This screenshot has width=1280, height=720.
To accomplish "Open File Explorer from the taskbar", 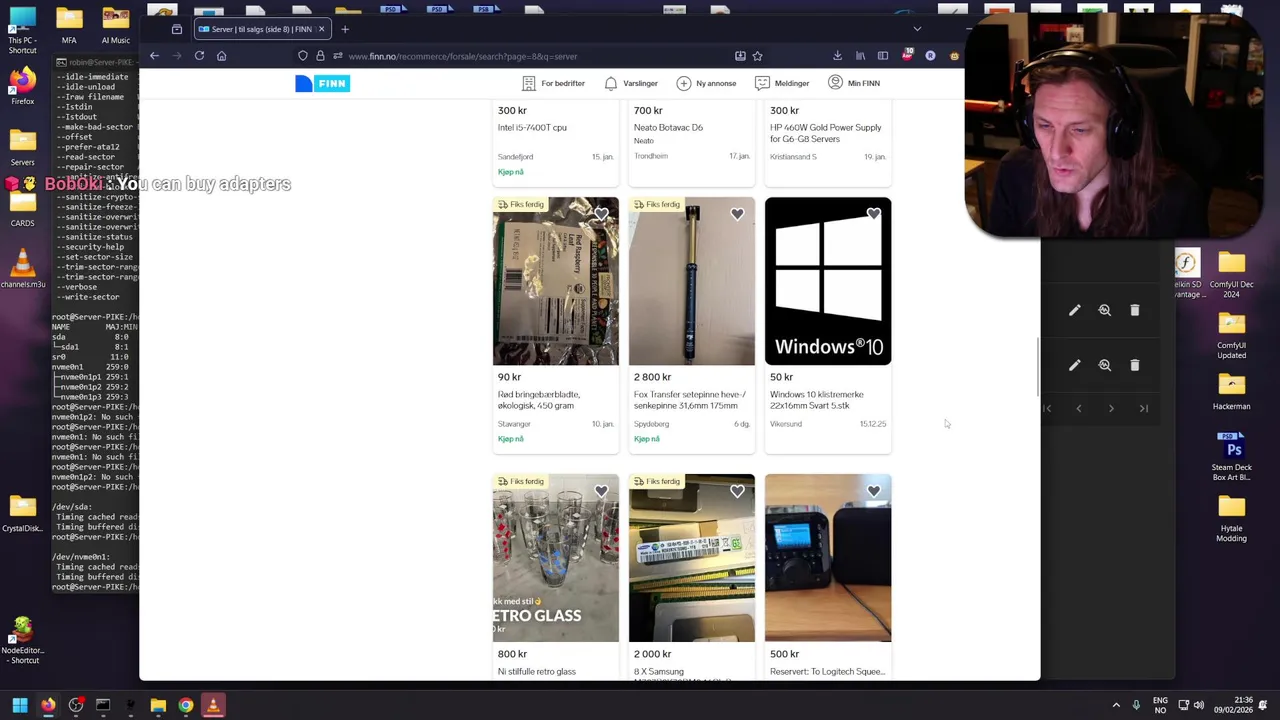I will coord(158,705).
